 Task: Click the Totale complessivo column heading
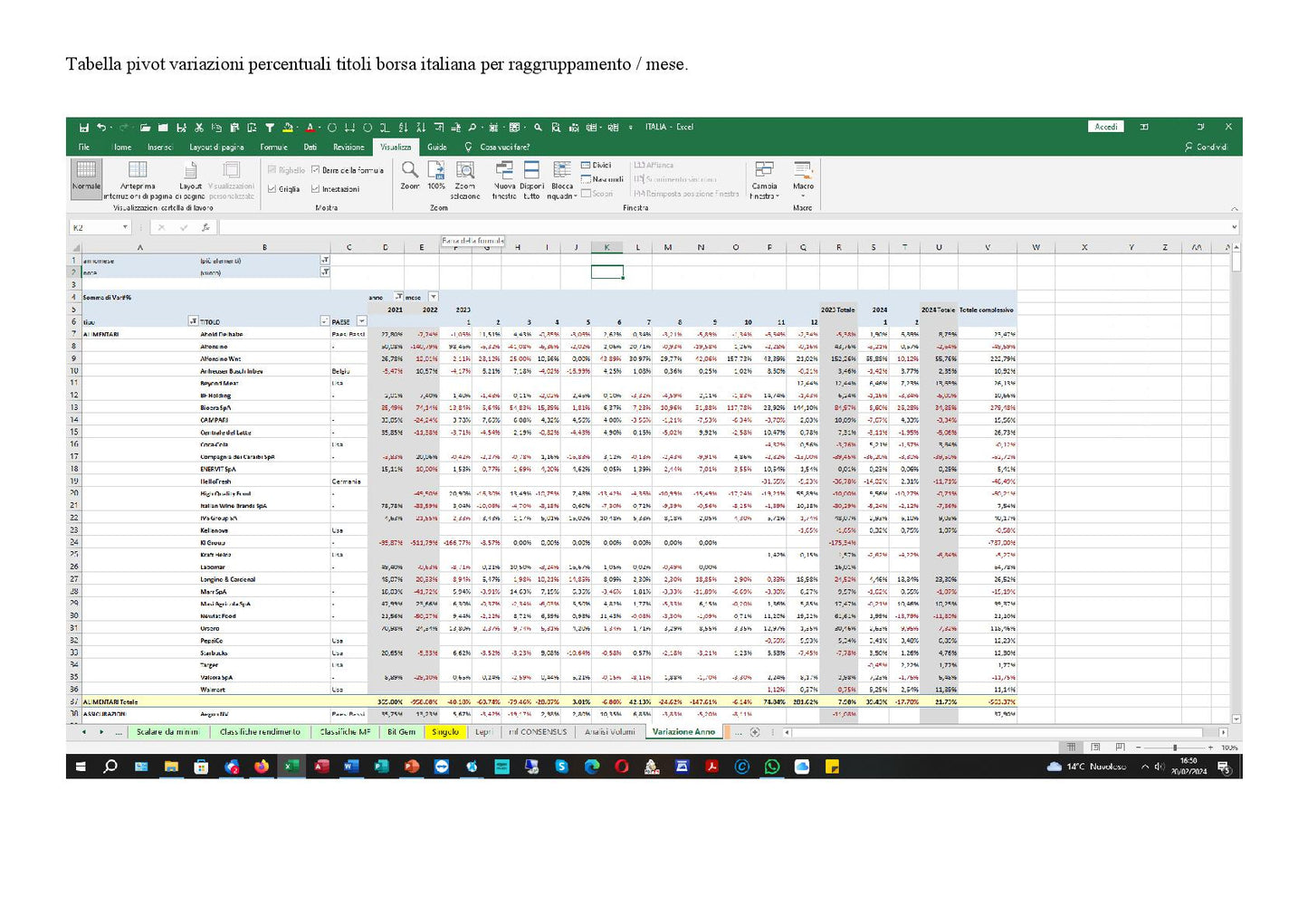coord(987,310)
